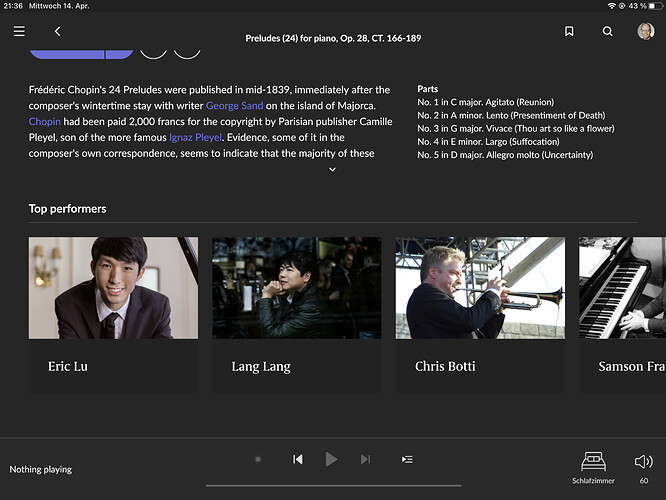Image resolution: width=666 pixels, height=500 pixels.
Task: Select part No. 2 in A minor
Action: (511, 115)
